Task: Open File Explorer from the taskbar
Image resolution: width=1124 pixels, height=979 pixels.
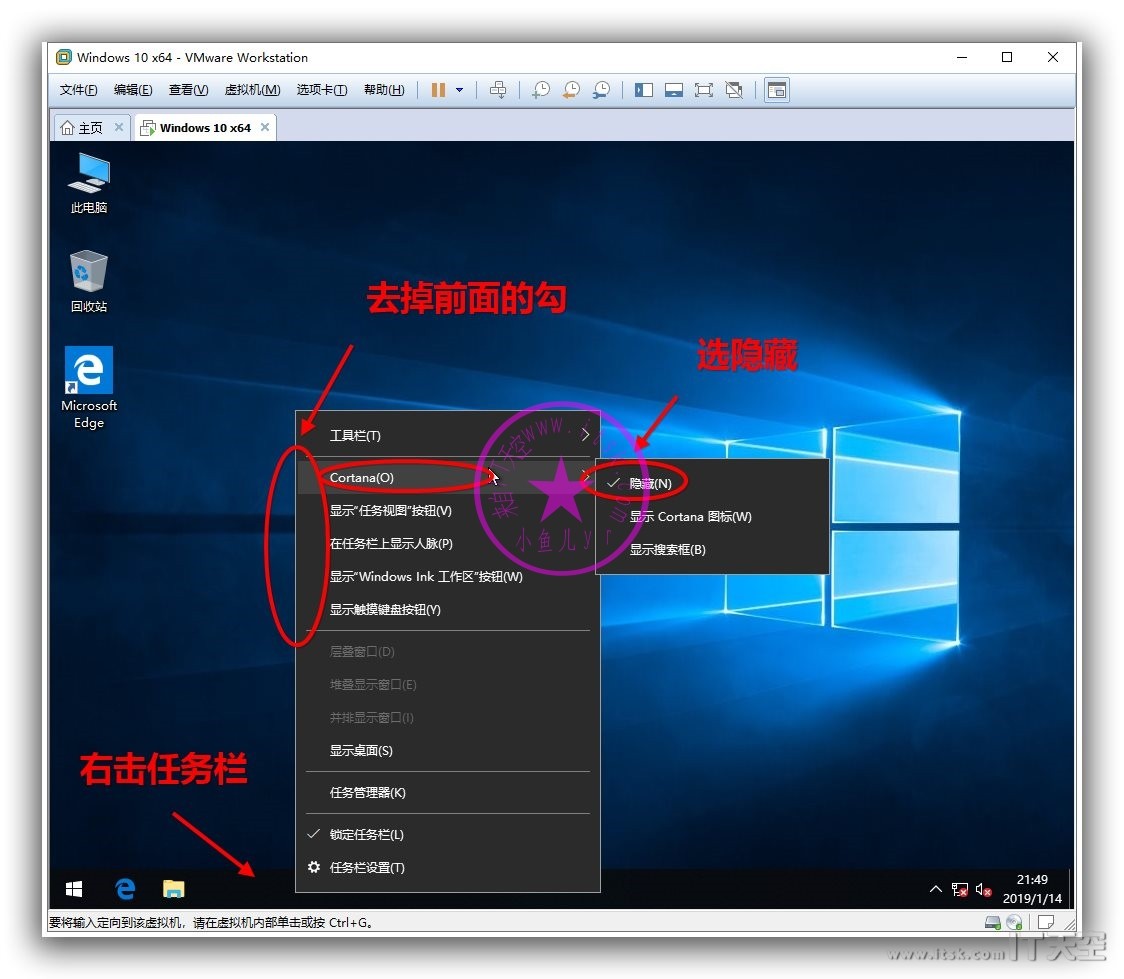Action: (x=173, y=889)
